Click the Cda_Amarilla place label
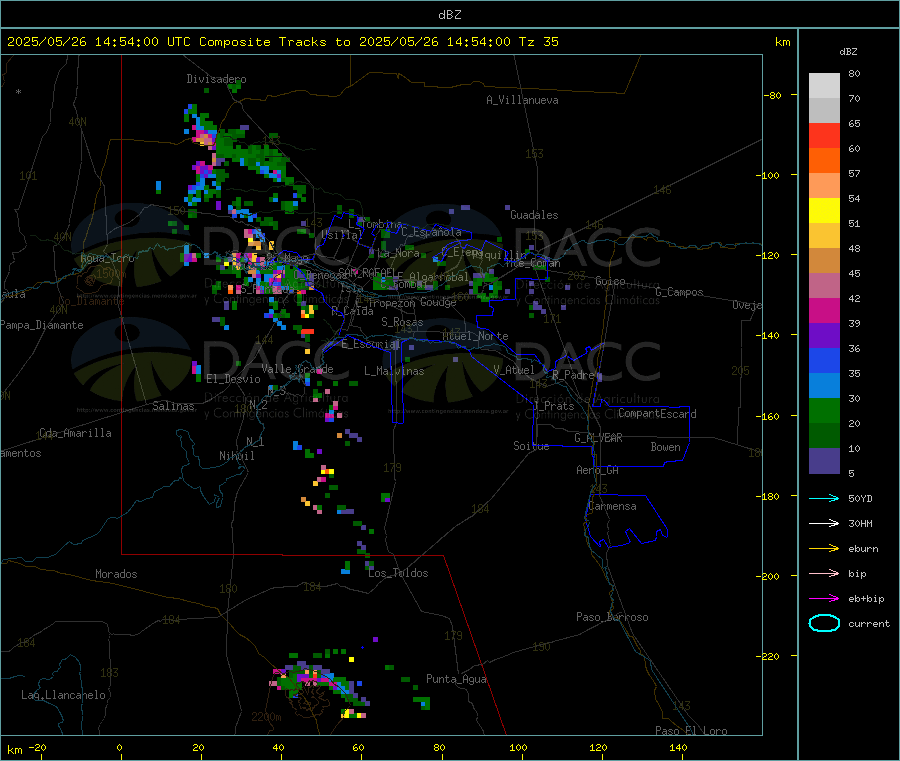 pos(76,433)
